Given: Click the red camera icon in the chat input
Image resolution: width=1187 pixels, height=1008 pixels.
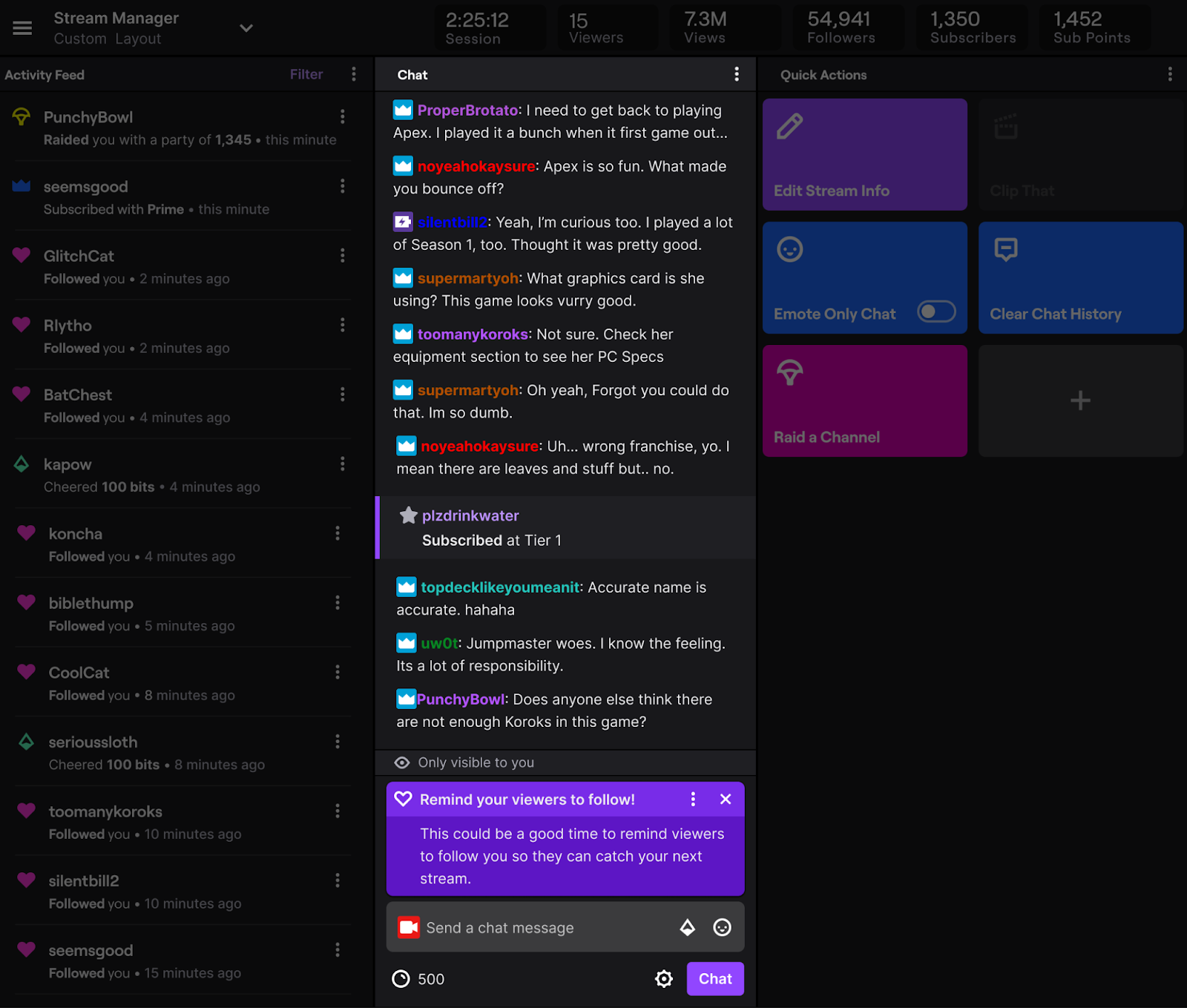Looking at the screenshot, I should coord(409,927).
